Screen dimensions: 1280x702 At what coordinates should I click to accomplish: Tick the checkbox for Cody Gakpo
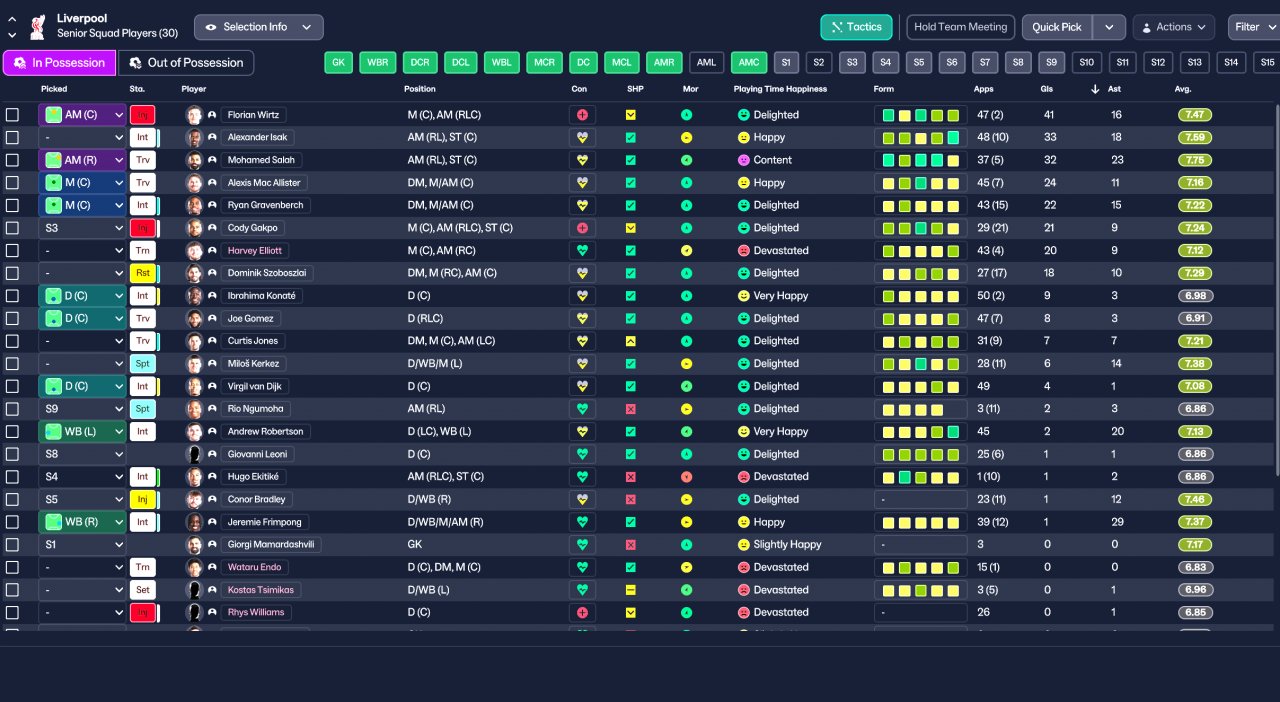tap(12, 228)
